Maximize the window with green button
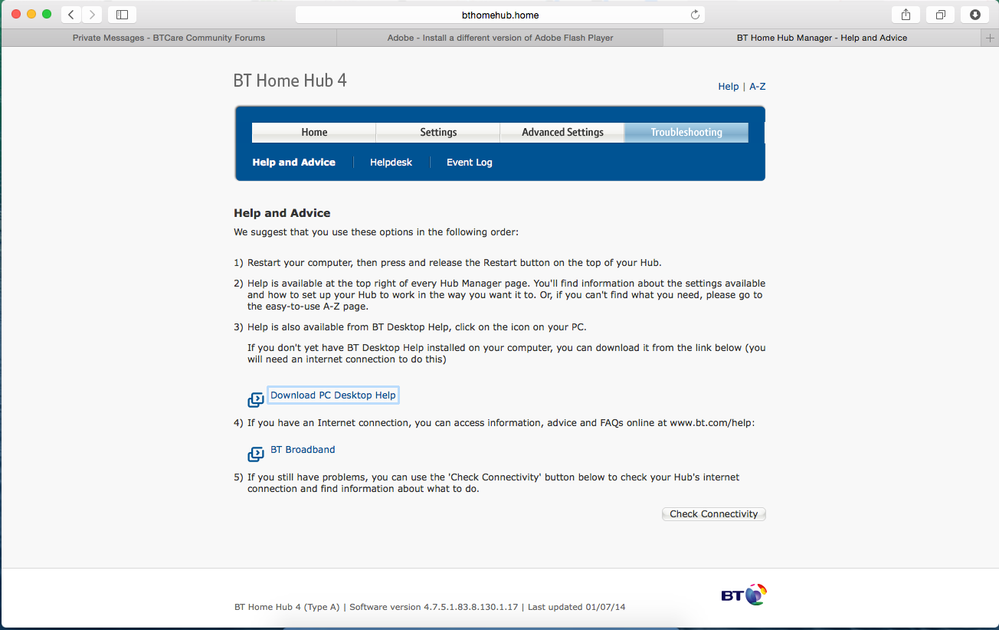The image size is (999, 630). [47, 14]
